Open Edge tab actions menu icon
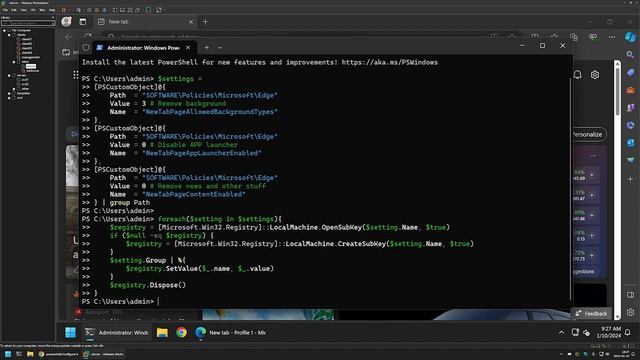The width and height of the screenshot is (640, 360). [83, 22]
